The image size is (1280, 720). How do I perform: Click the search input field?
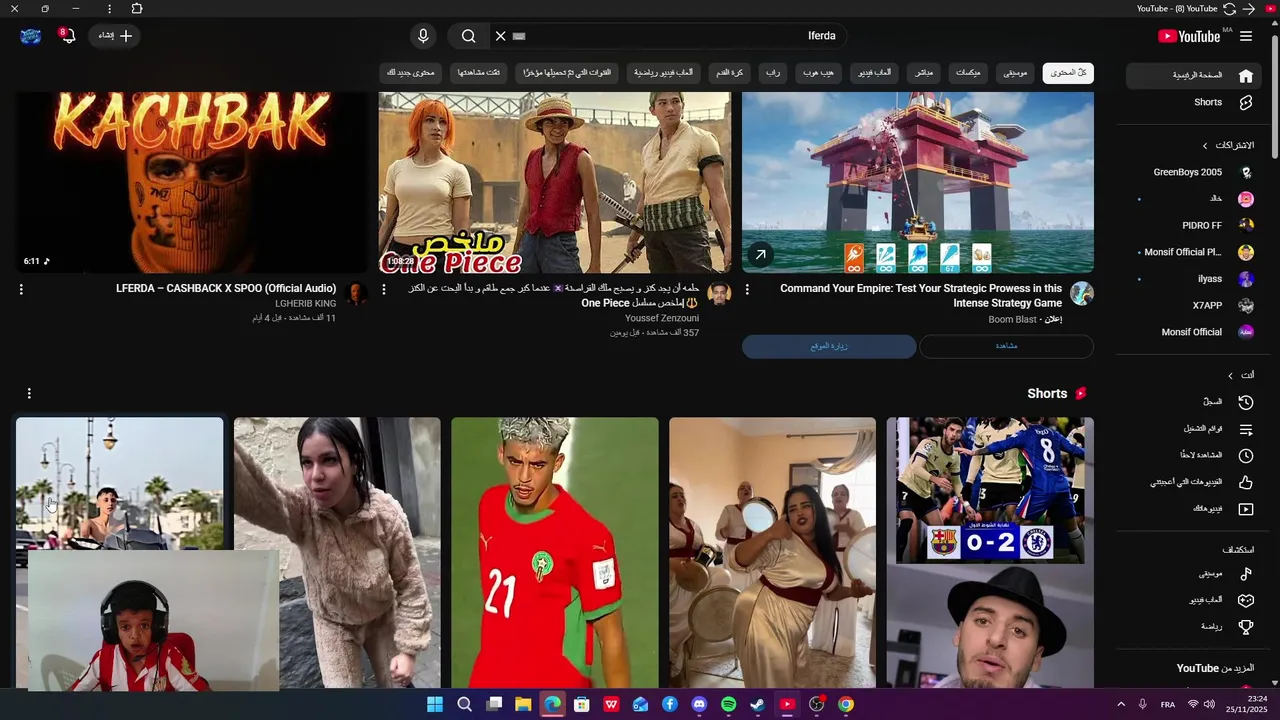pyautogui.click(x=670, y=36)
